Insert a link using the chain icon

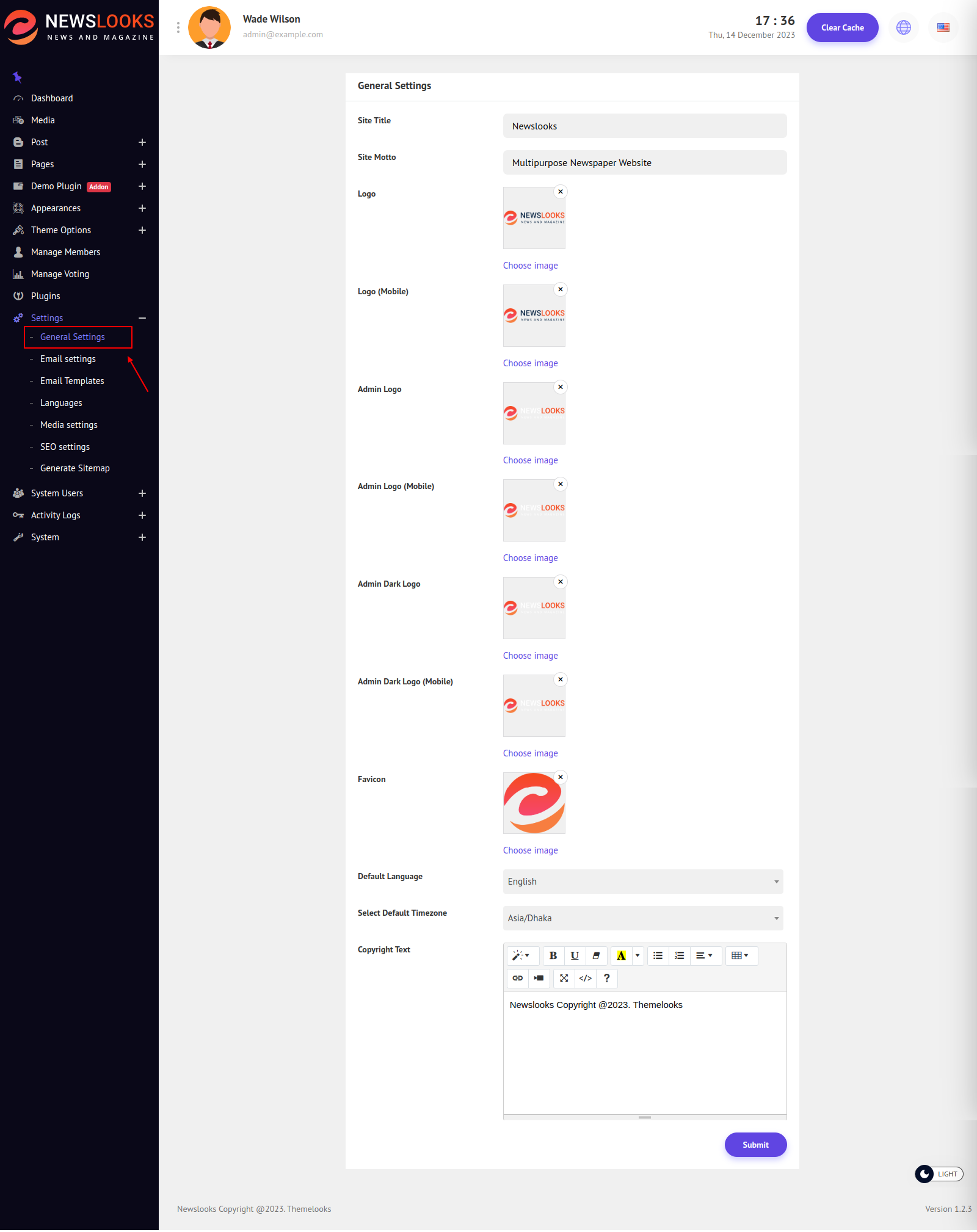(x=517, y=978)
